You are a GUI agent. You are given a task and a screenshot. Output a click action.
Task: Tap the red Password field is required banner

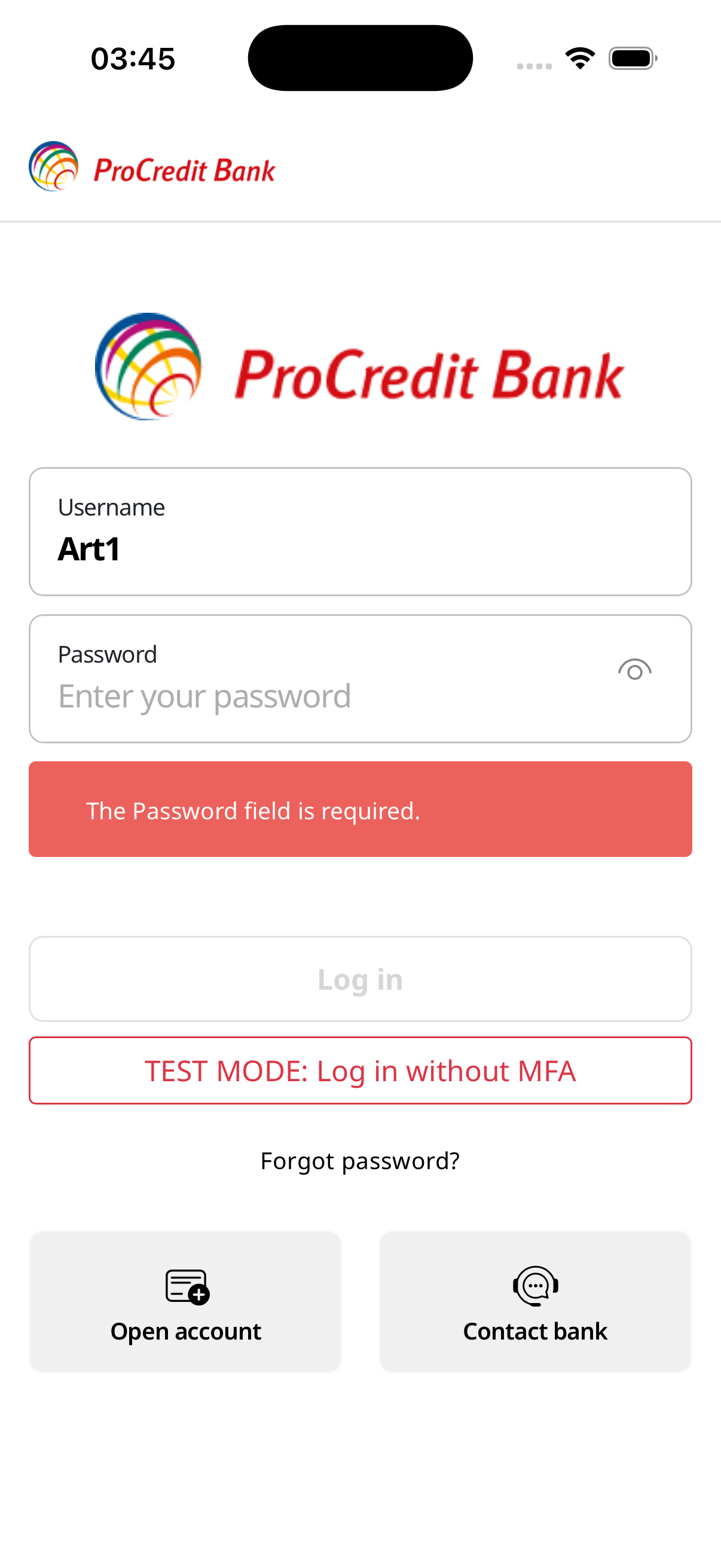click(x=360, y=810)
